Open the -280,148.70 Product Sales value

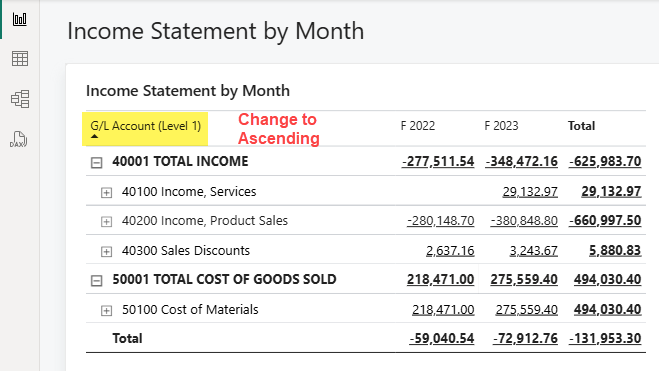(x=440, y=221)
